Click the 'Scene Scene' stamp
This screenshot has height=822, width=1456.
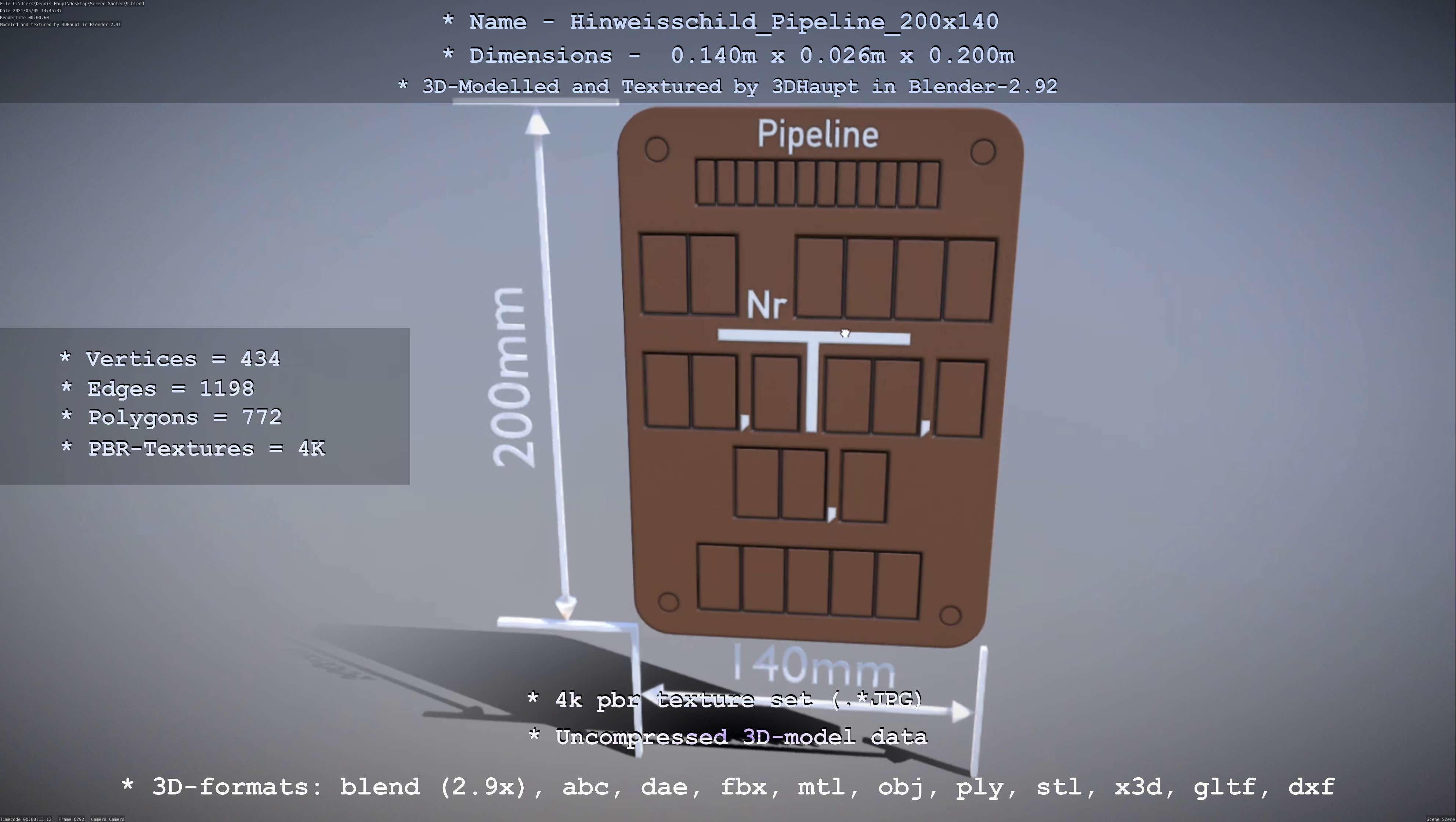pyautogui.click(x=1440, y=819)
